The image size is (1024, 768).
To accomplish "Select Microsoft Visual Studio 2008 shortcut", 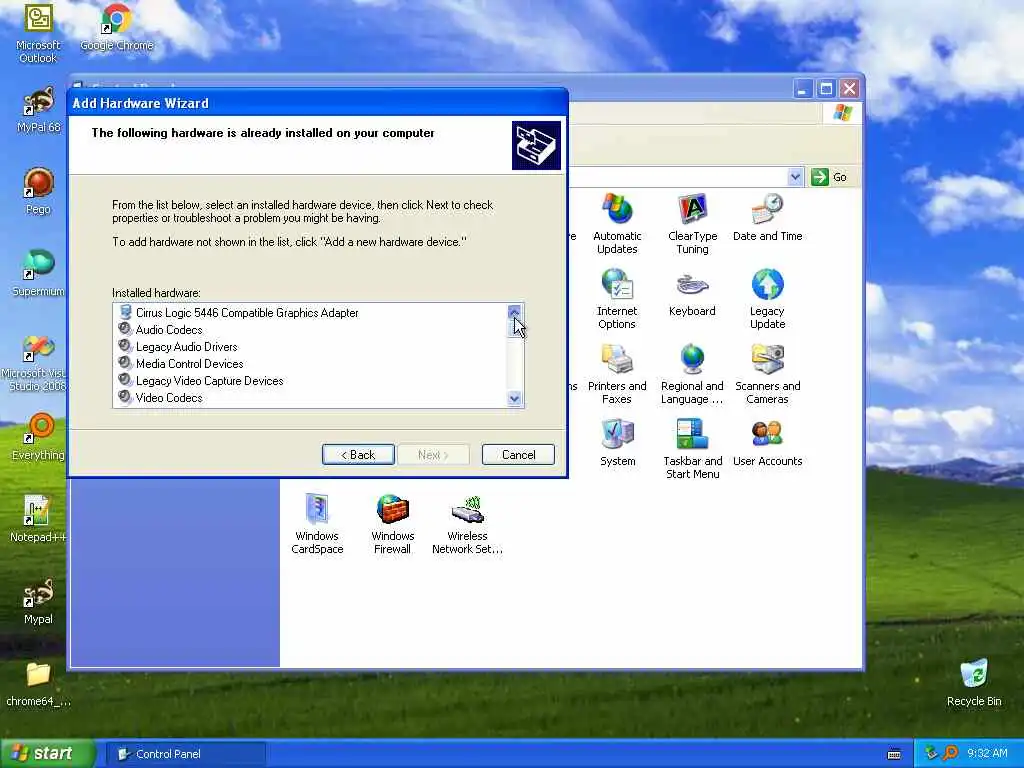I will click(x=37, y=363).
